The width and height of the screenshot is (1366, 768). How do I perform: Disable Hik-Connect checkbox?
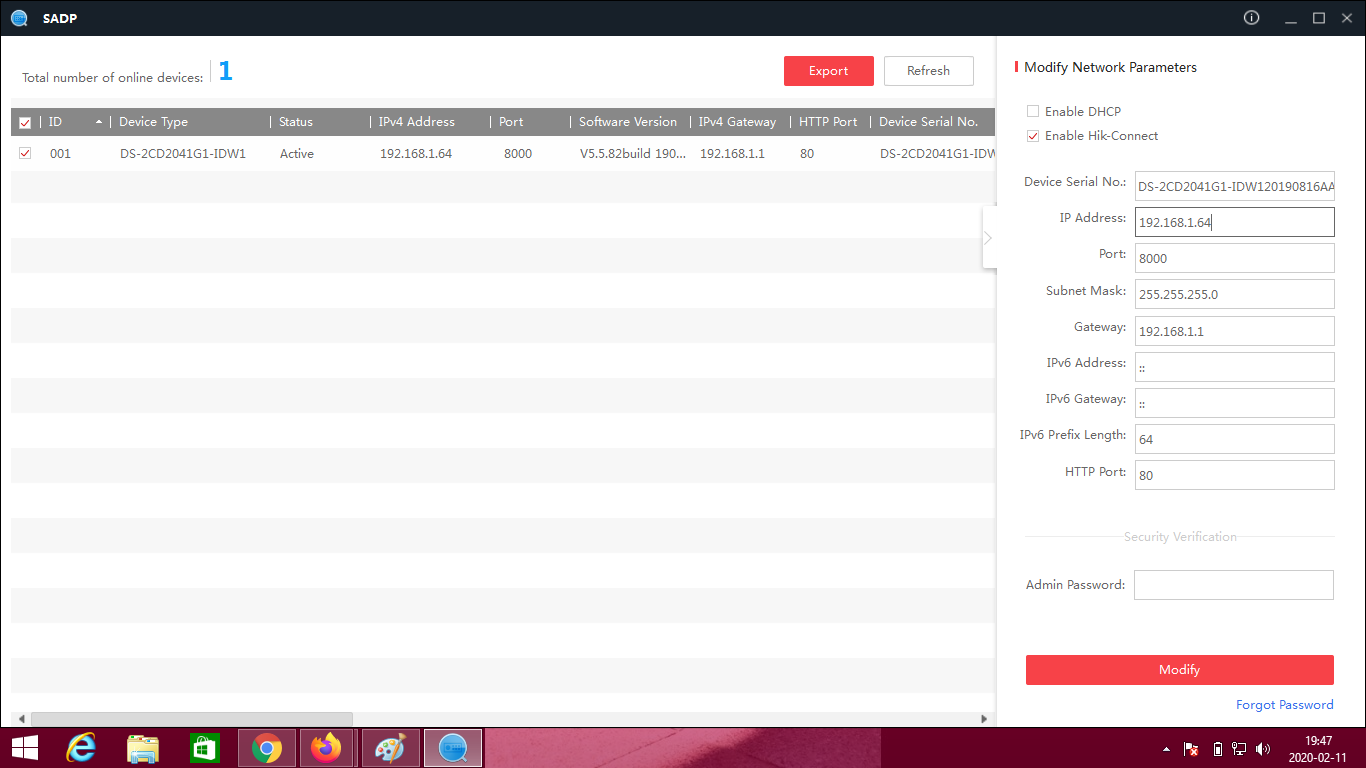click(1033, 135)
